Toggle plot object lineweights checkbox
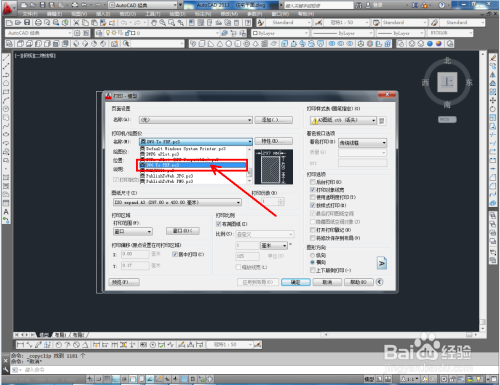The image size is (500, 385). click(313, 190)
